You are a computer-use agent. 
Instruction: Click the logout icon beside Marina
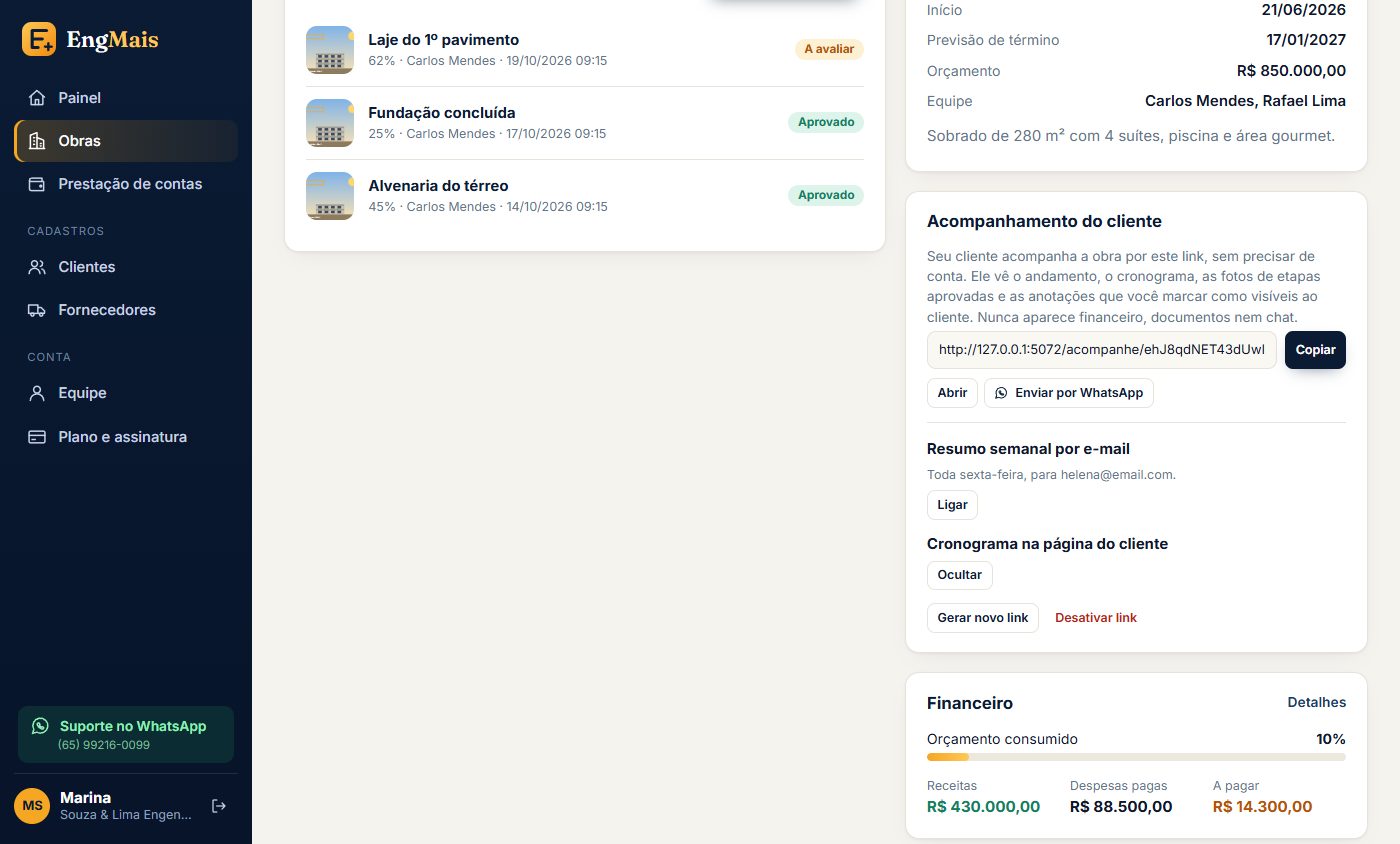[219, 806]
